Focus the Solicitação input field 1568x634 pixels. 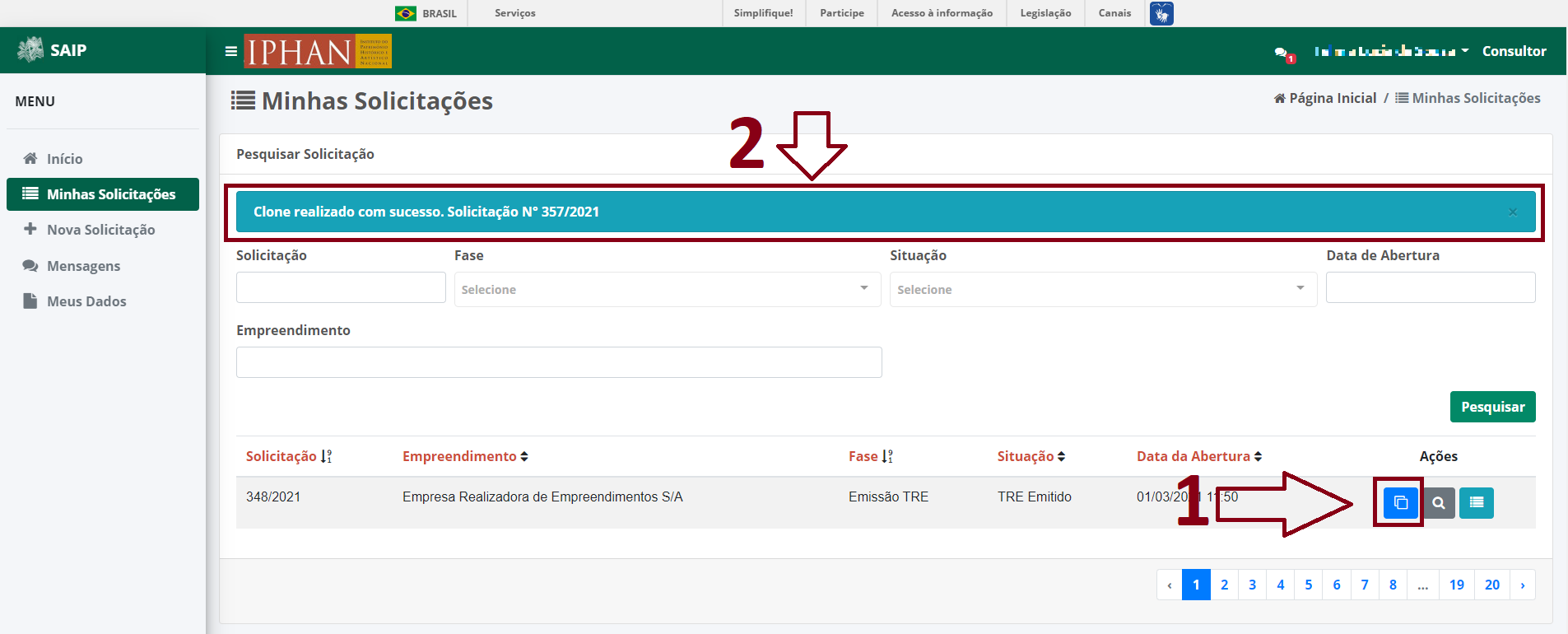pos(341,287)
